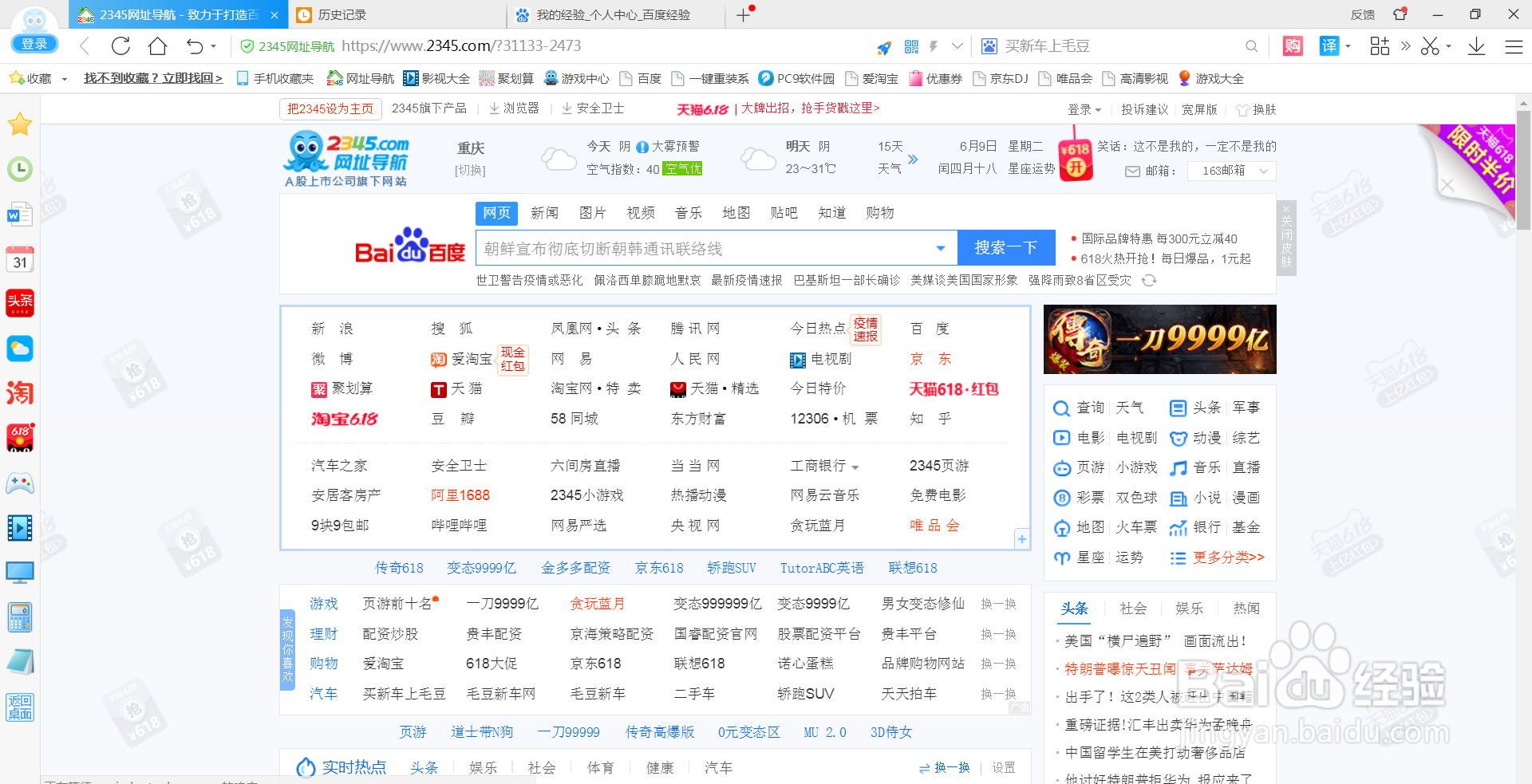Open the red shopping 购 extension
This screenshot has width=1532, height=784.
pyautogui.click(x=1293, y=46)
